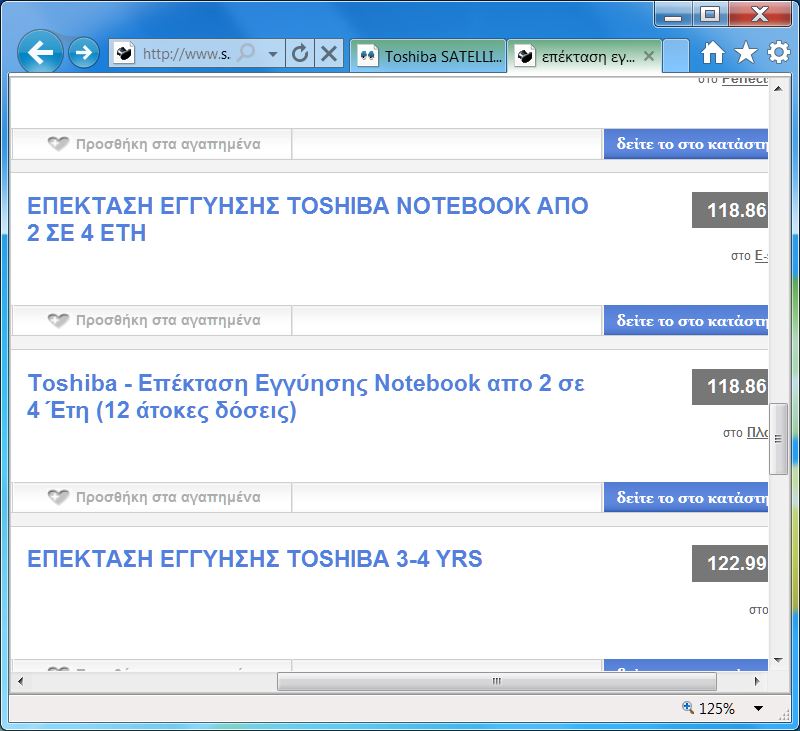Go back with the browser Back arrow
This screenshot has width=800, height=731.
point(40,53)
